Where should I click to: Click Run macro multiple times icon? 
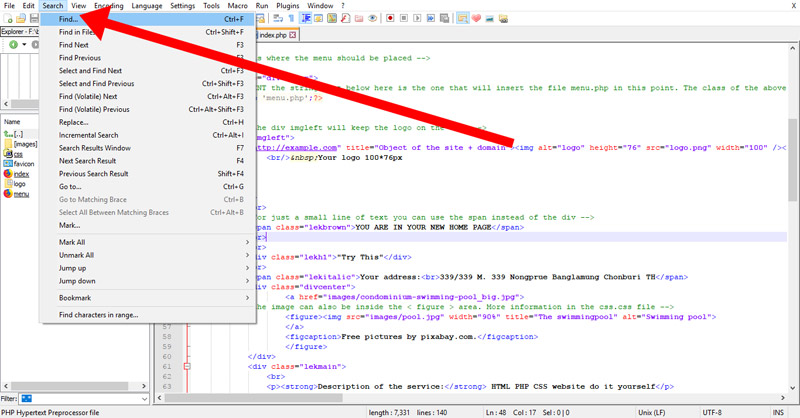[x=431, y=18]
